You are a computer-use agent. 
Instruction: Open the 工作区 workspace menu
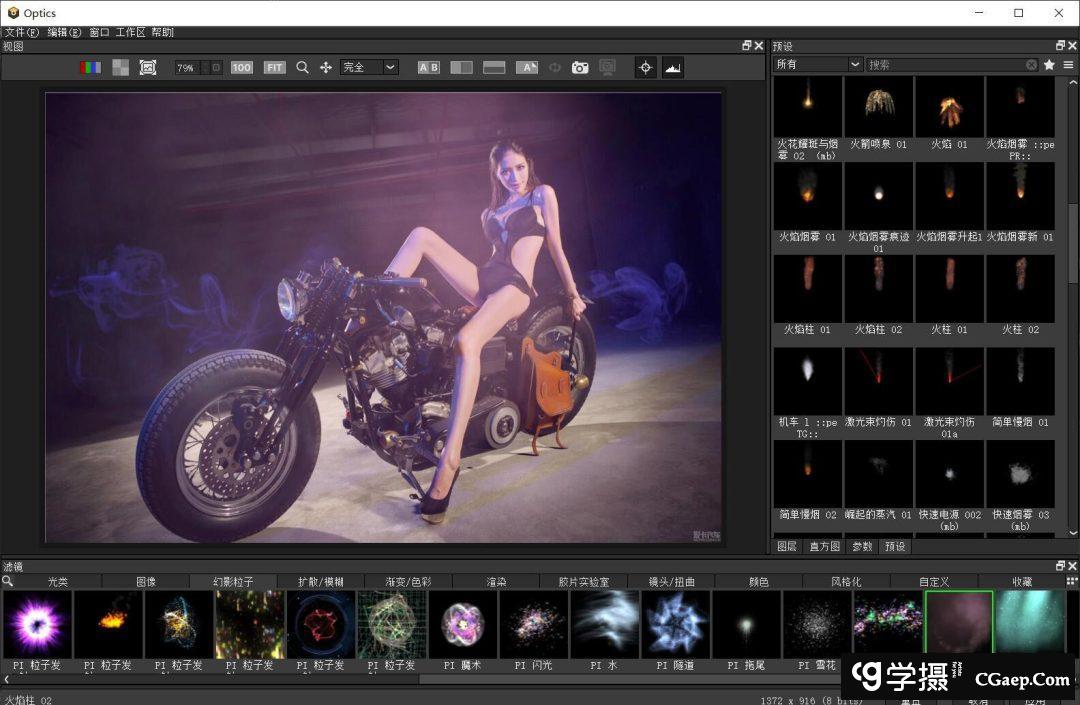click(x=130, y=32)
